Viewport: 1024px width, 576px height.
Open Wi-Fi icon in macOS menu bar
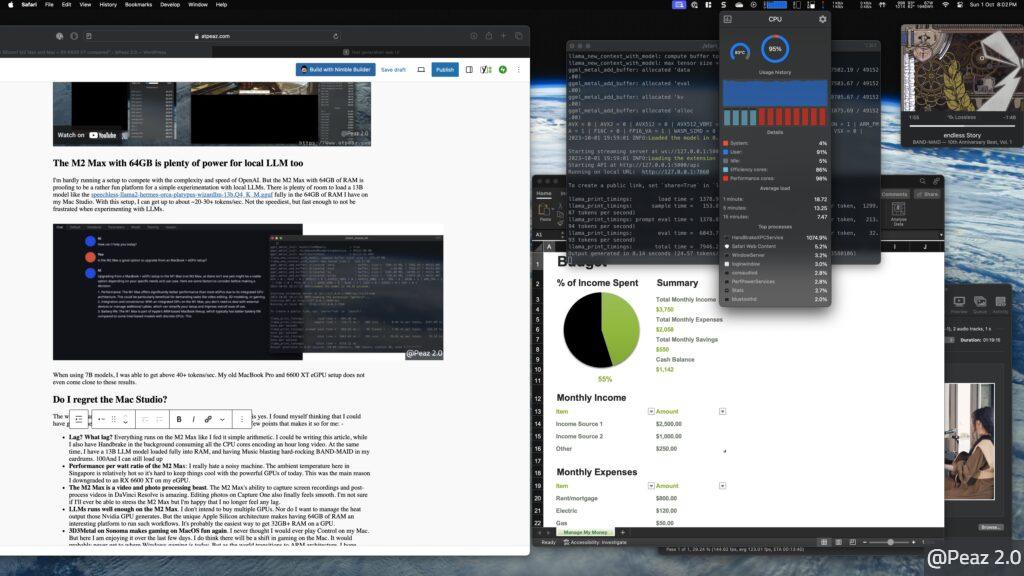point(945,5)
